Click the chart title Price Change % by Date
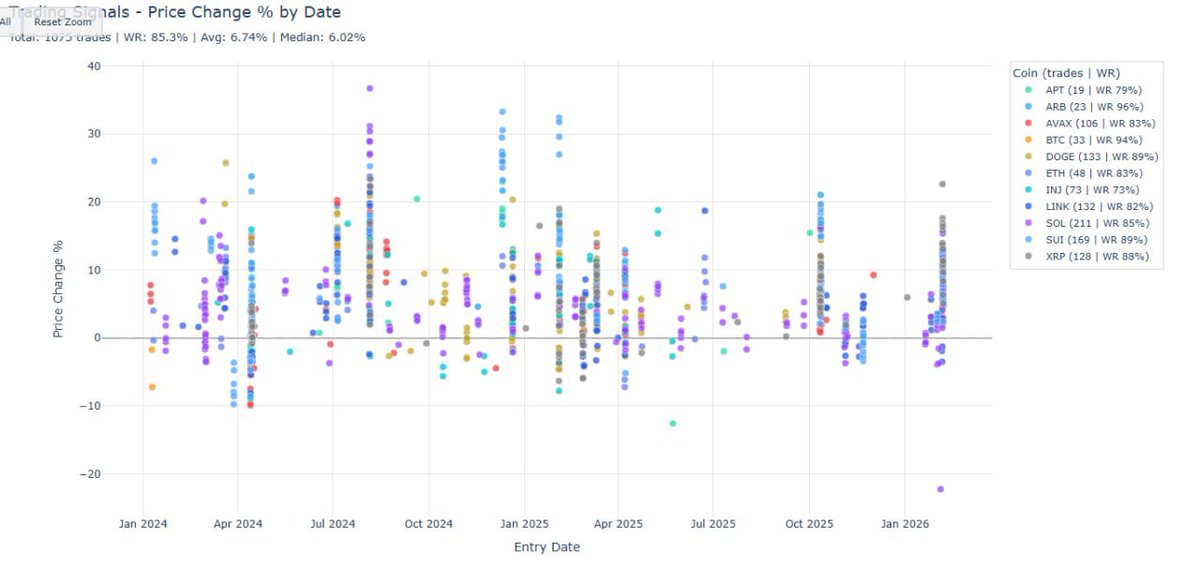 pos(244,12)
